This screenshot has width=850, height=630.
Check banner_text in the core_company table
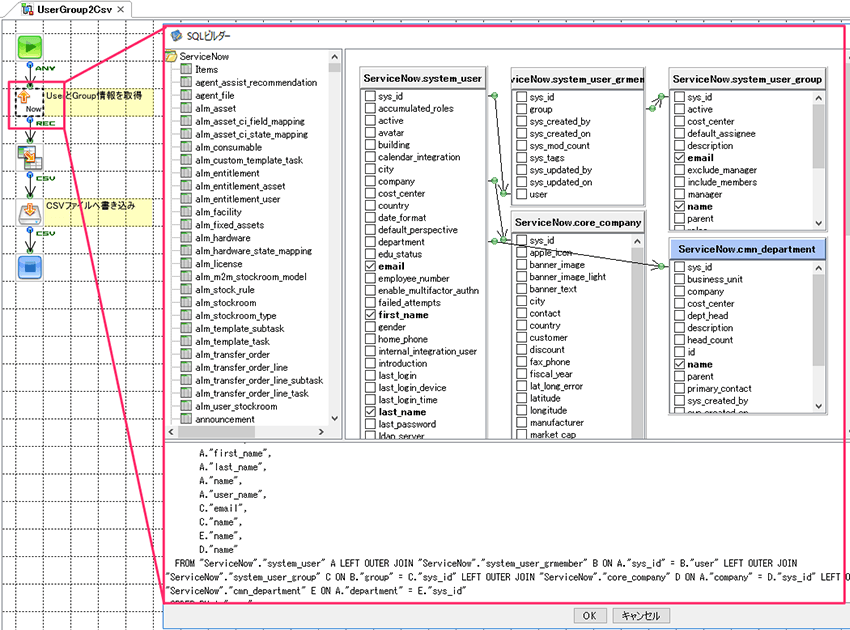pyautogui.click(x=521, y=289)
